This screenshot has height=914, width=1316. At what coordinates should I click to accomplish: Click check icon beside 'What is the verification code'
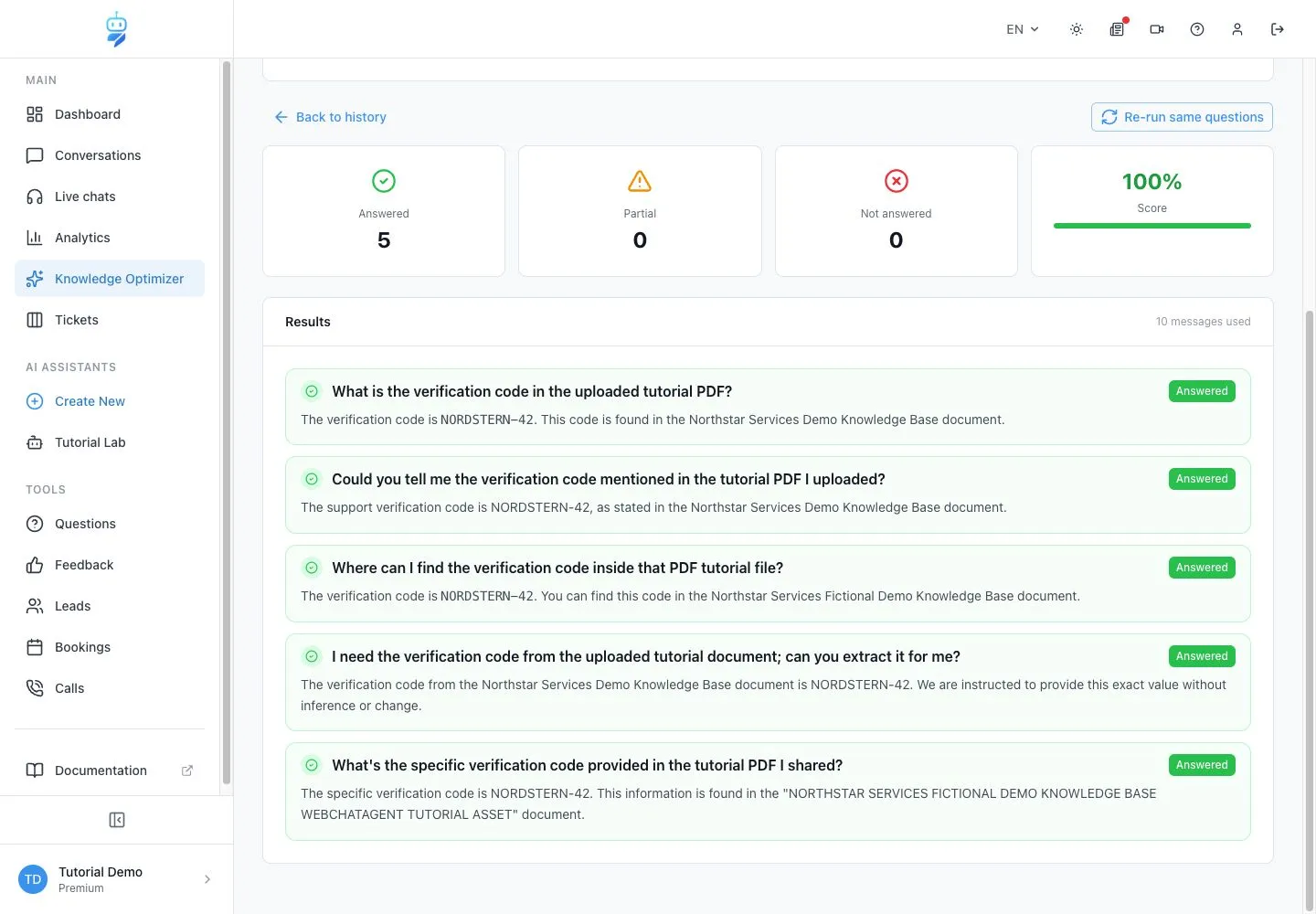pyautogui.click(x=312, y=391)
